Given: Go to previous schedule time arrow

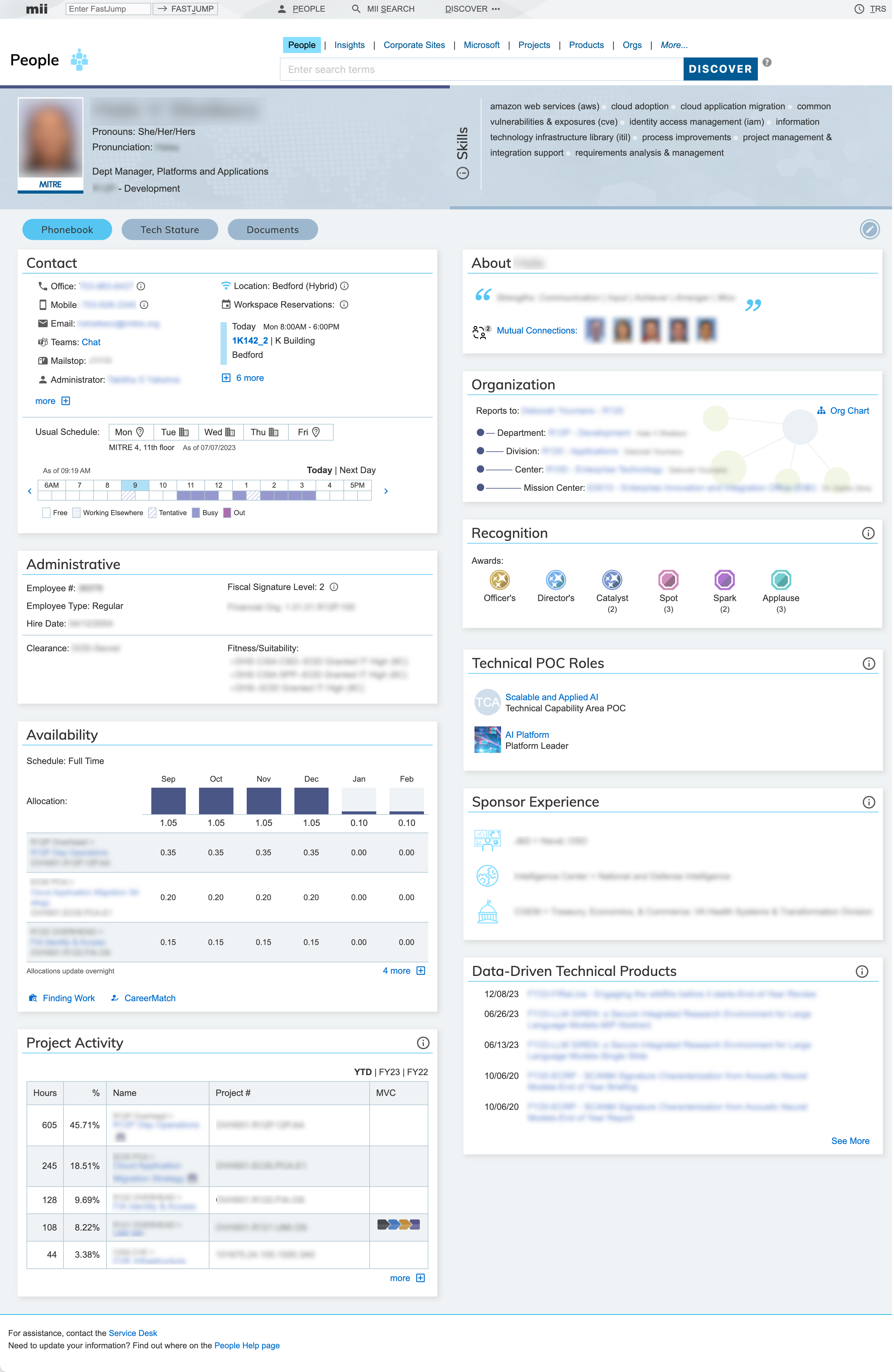Looking at the screenshot, I should [29, 491].
